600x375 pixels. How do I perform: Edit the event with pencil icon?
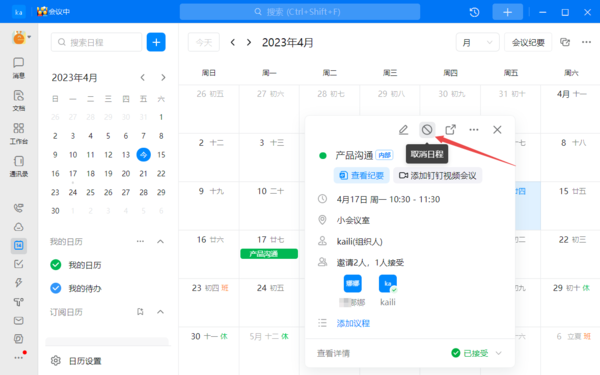[403, 130]
